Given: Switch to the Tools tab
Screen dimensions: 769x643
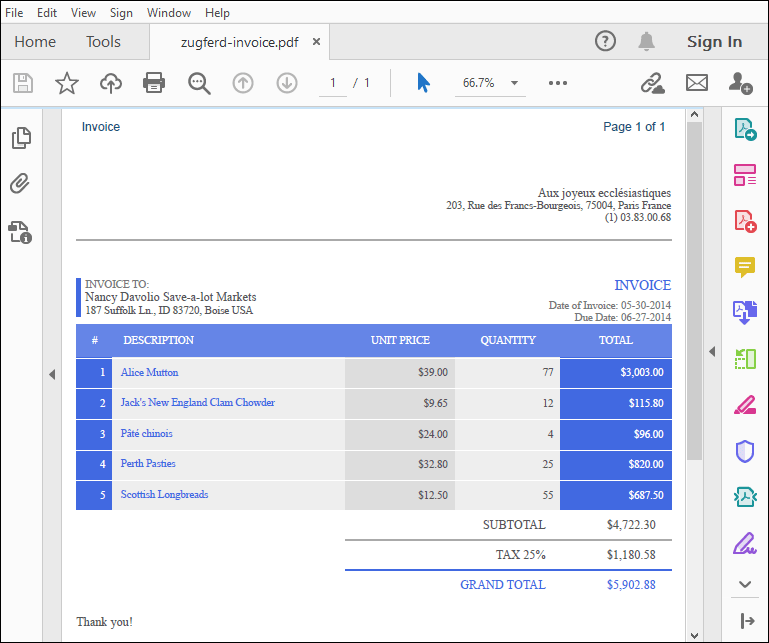Looking at the screenshot, I should [x=103, y=42].
